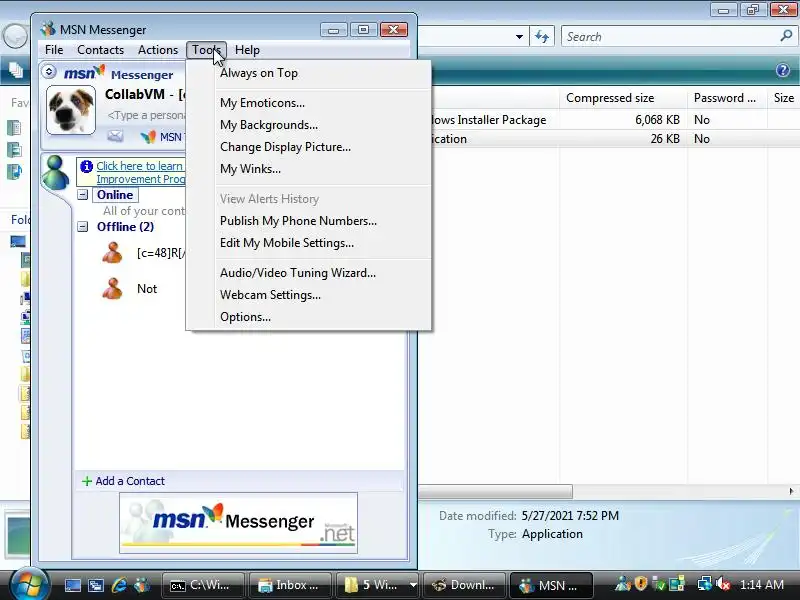The image size is (800, 600).
Task: Select Publish My Phone Numbers...
Action: (309, 221)
